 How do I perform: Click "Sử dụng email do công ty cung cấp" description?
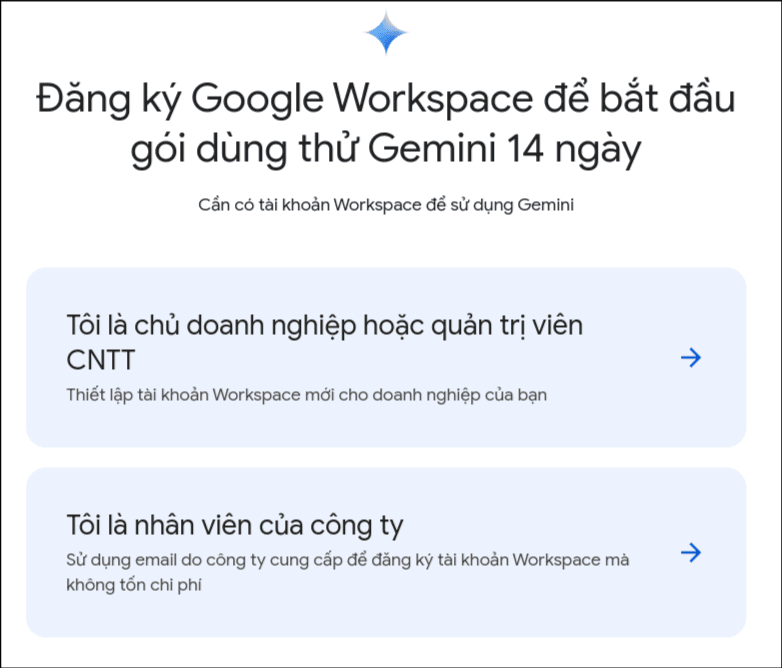coord(348,572)
